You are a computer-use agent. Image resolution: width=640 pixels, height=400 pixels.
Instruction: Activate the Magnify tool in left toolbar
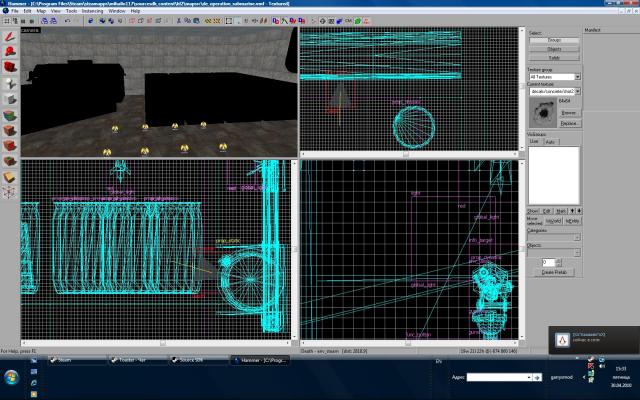(9, 51)
